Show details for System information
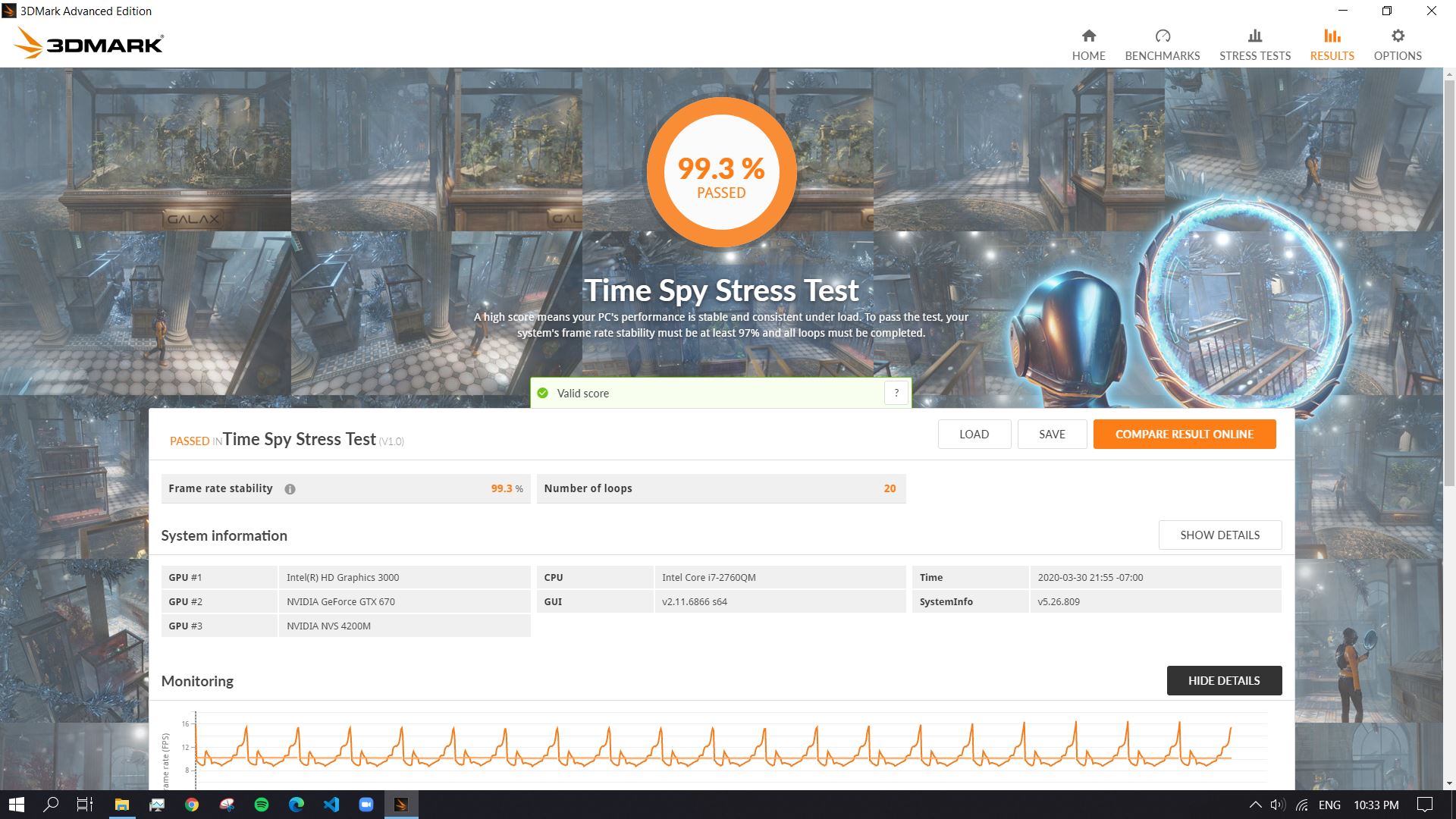The height and width of the screenshot is (819, 1456). [1219, 535]
